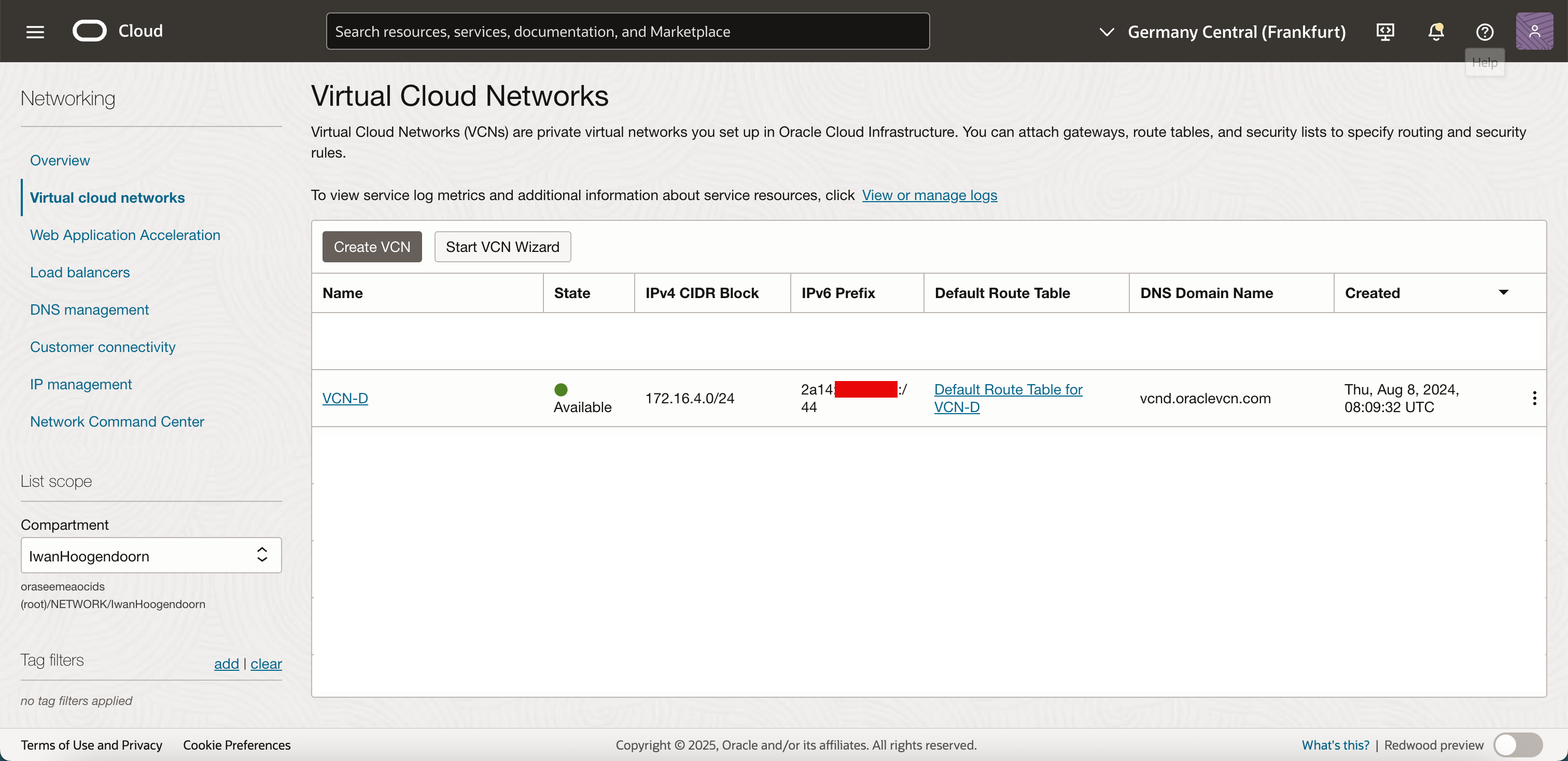The width and height of the screenshot is (1568, 761).
Task: Select DNS management from the Networking menu
Action: [89, 309]
